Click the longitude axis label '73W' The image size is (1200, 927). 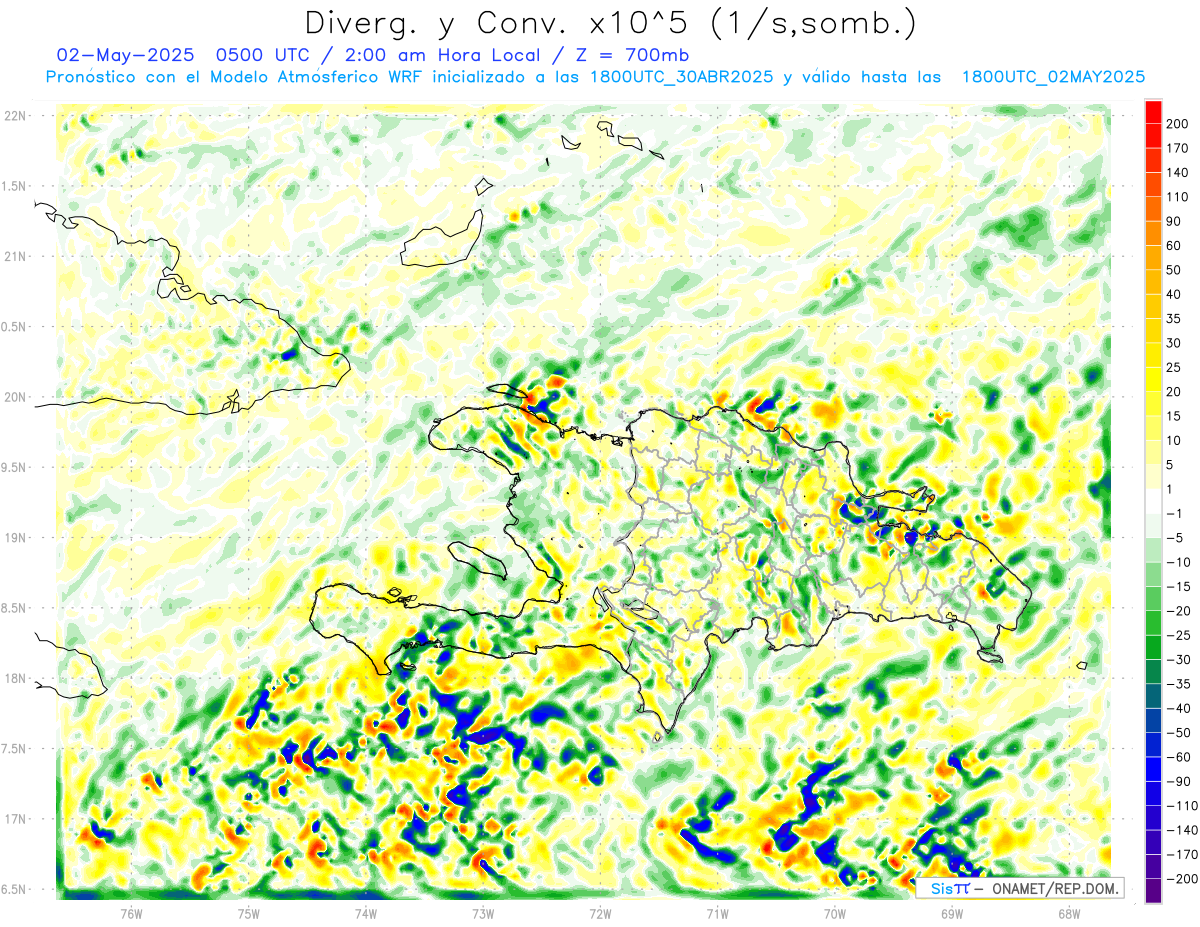[483, 913]
